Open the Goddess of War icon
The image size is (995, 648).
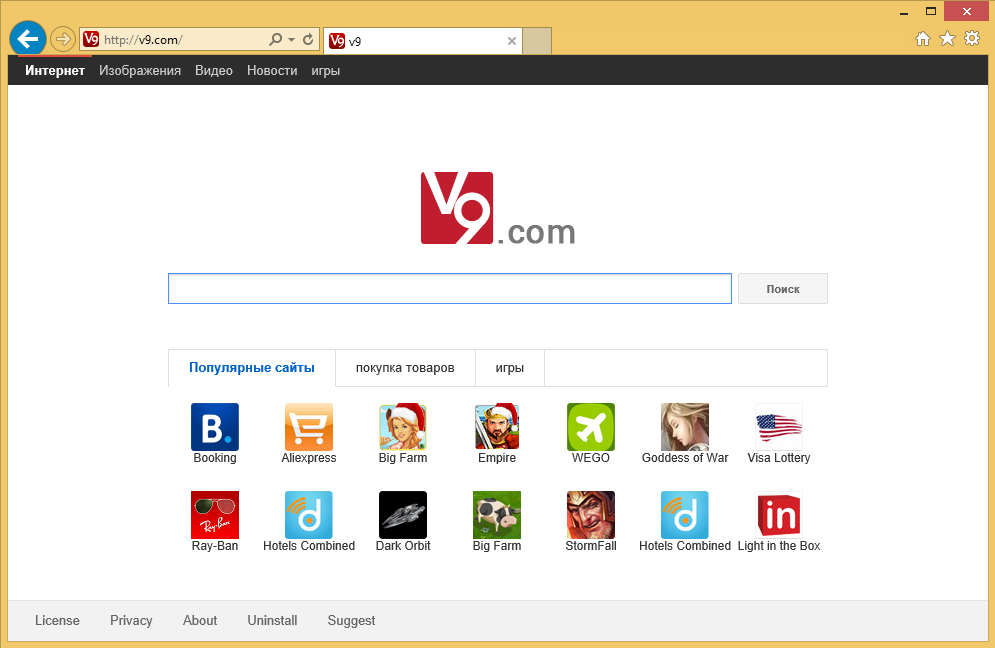pos(685,427)
